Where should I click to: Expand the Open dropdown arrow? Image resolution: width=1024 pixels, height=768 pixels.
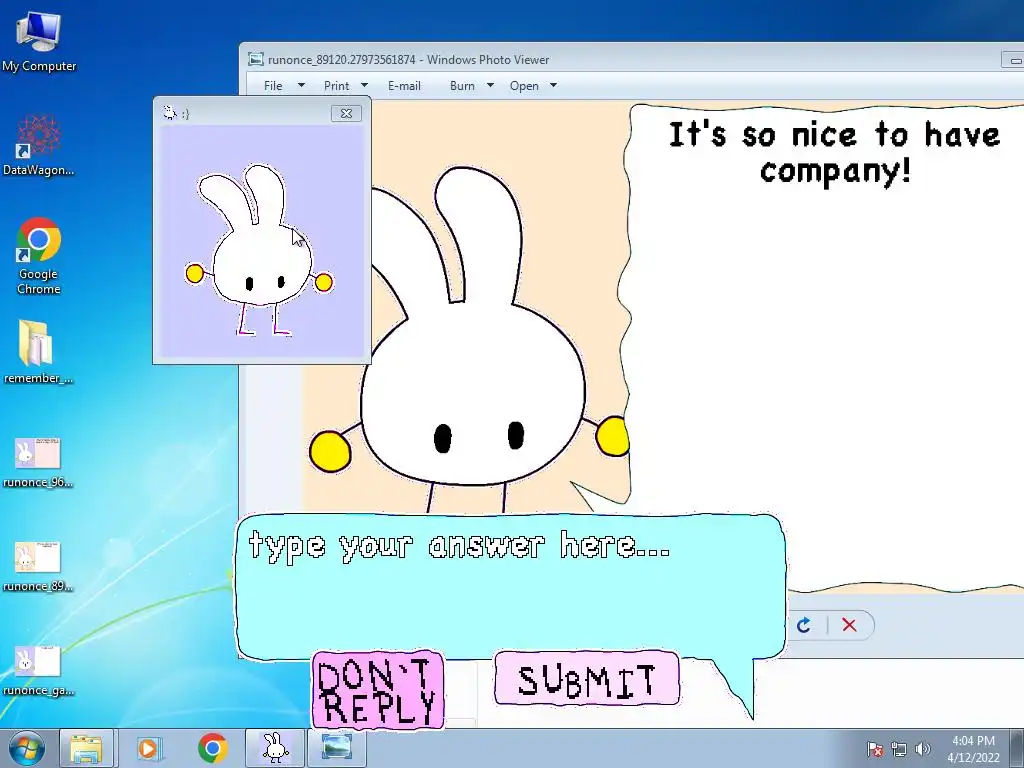point(553,86)
